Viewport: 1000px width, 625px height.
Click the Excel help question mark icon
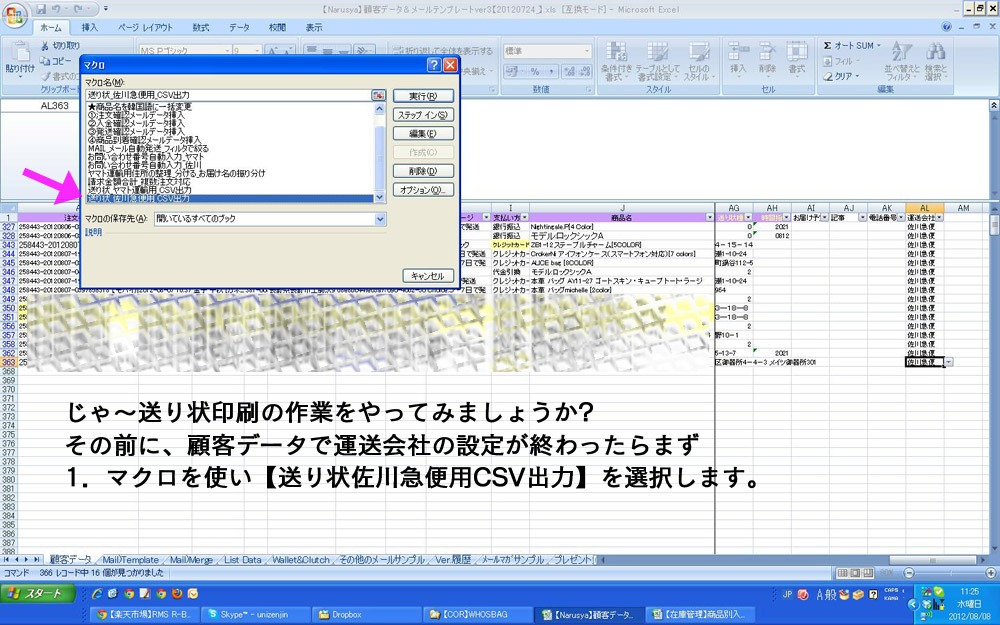tap(946, 27)
